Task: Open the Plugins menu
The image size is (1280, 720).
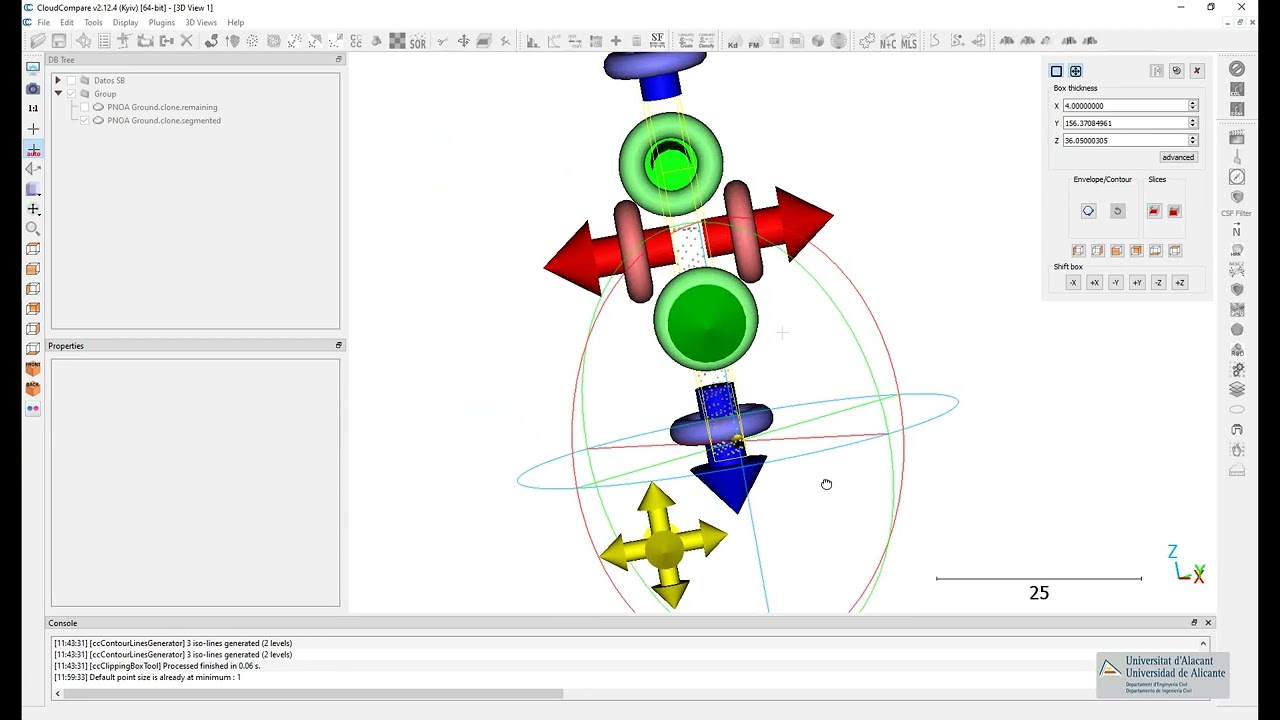Action: click(161, 22)
